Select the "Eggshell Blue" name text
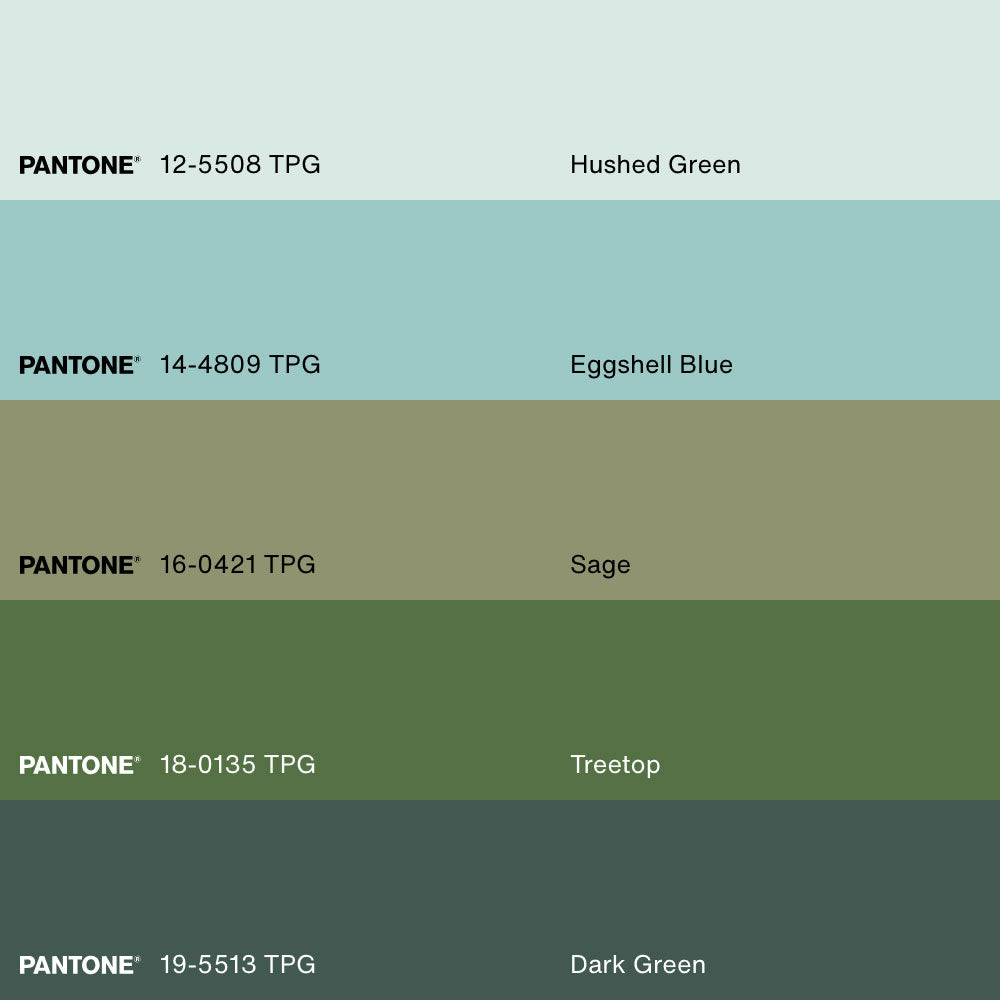Screen dimensions: 1000x1000 pos(651,365)
